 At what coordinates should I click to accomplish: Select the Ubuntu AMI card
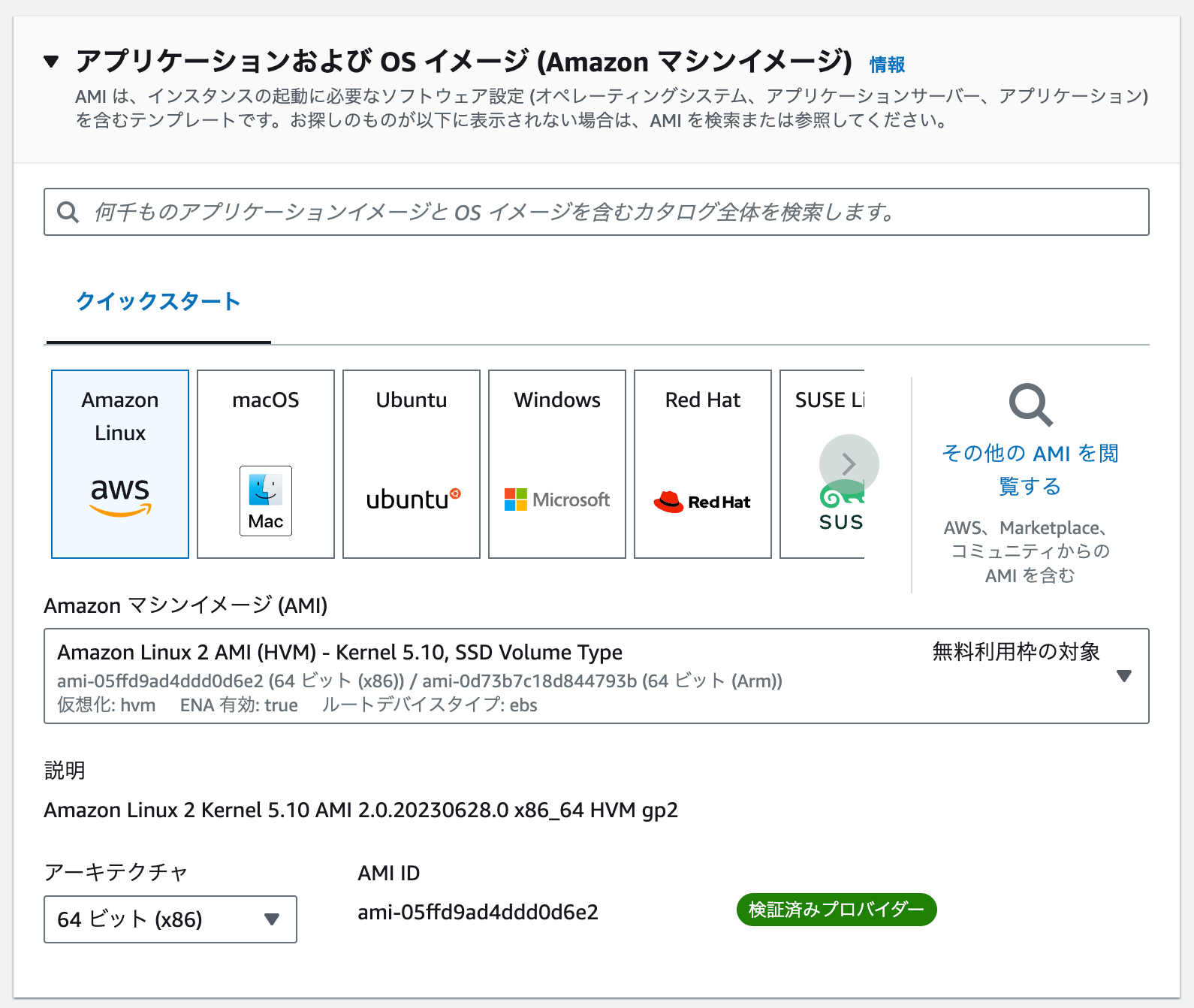(x=412, y=464)
